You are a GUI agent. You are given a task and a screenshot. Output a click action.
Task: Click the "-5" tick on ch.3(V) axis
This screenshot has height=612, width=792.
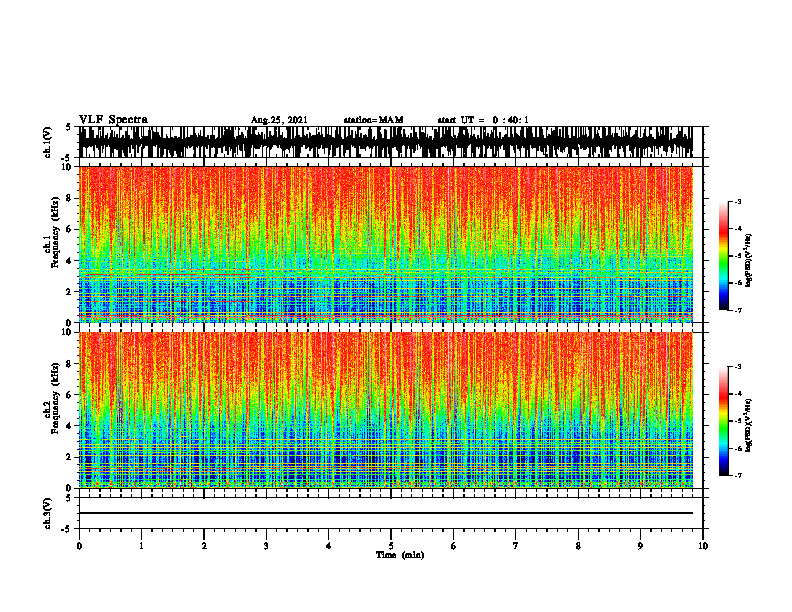67,529
